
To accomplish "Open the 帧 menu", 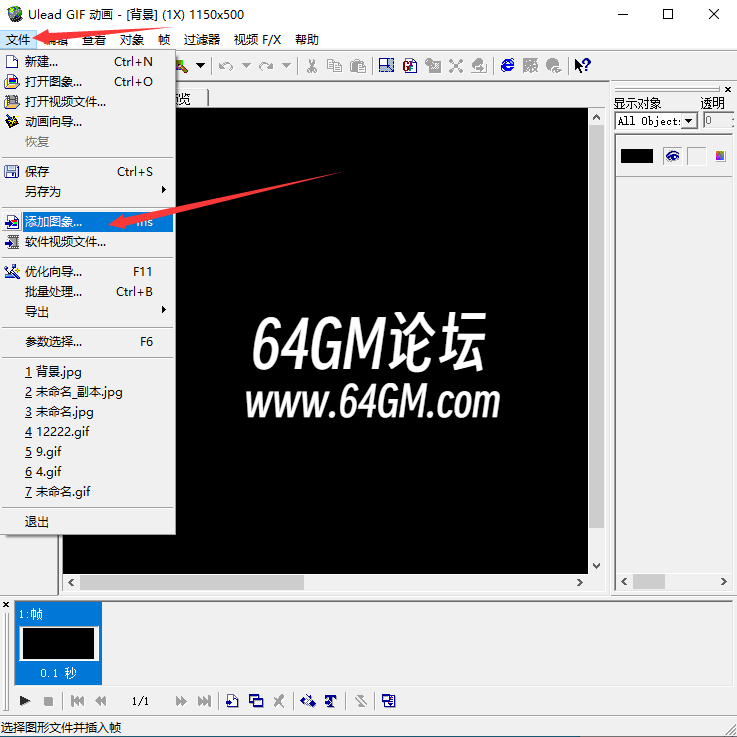I will pyautogui.click(x=164, y=39).
